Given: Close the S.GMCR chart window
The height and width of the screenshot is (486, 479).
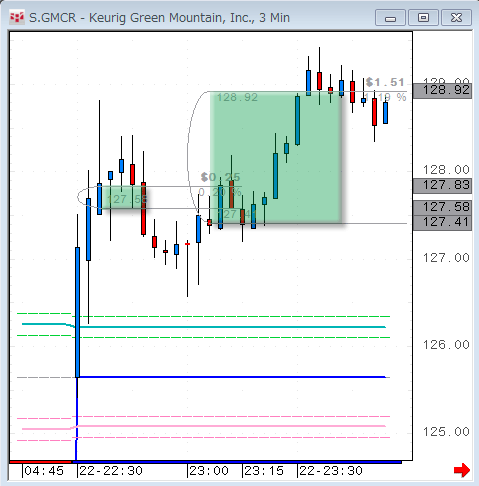Looking at the screenshot, I should 456,18.
